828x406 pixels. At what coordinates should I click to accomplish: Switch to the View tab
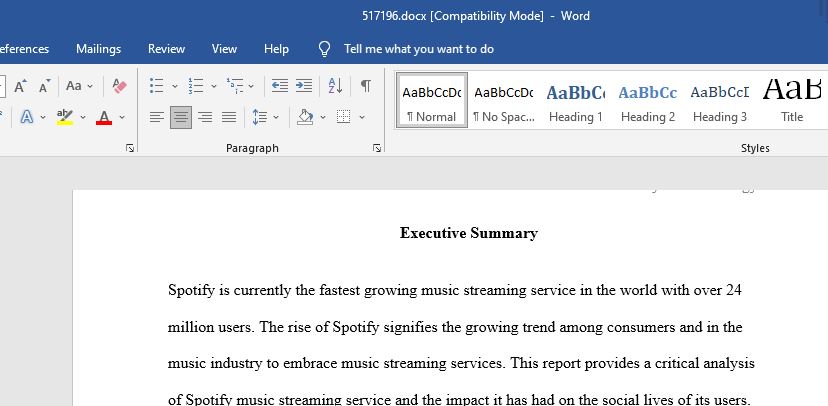(224, 49)
